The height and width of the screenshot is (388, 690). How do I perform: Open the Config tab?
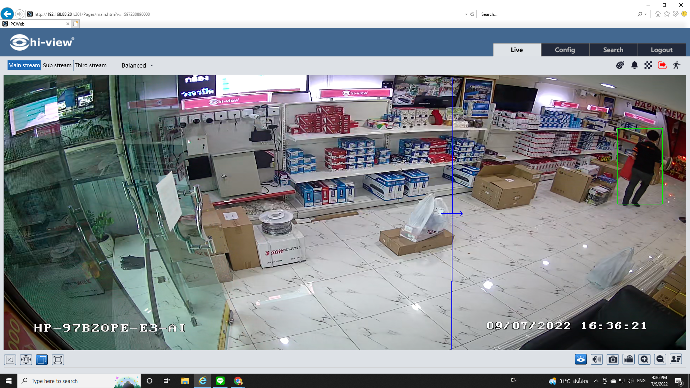coord(565,50)
